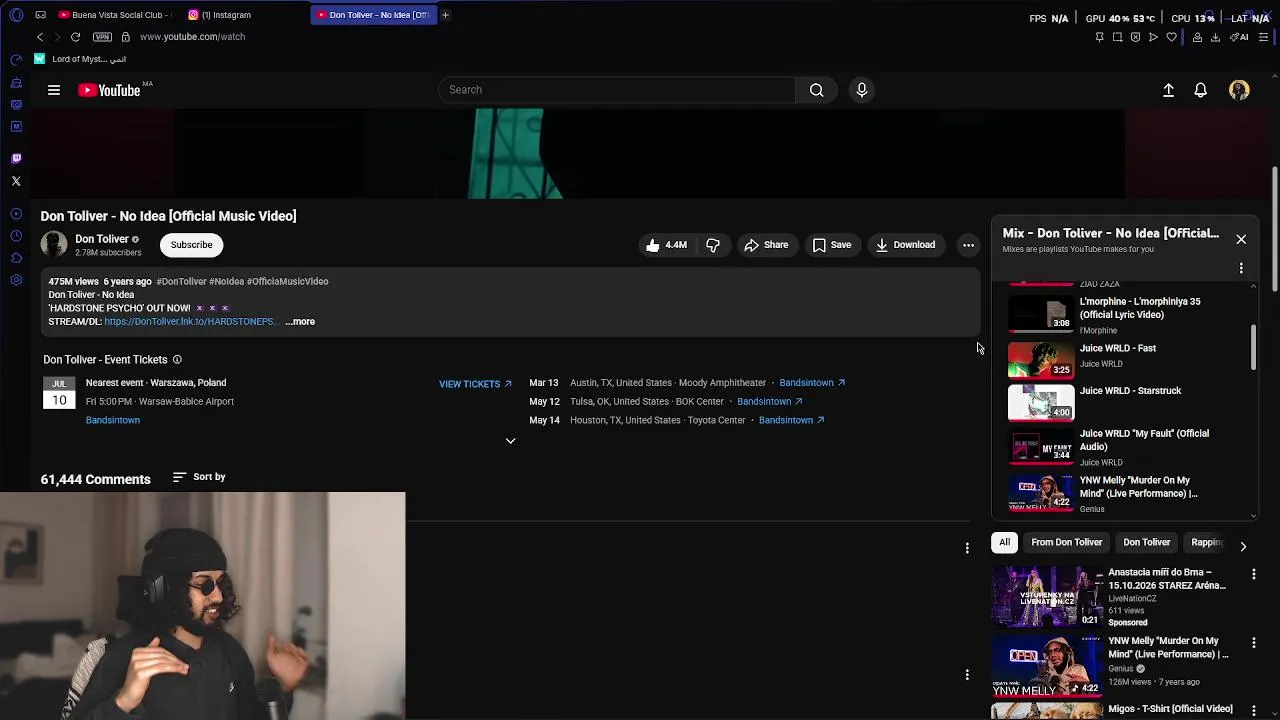Click the padlock site info icon
Viewport: 1280px width, 720px height.
125,37
